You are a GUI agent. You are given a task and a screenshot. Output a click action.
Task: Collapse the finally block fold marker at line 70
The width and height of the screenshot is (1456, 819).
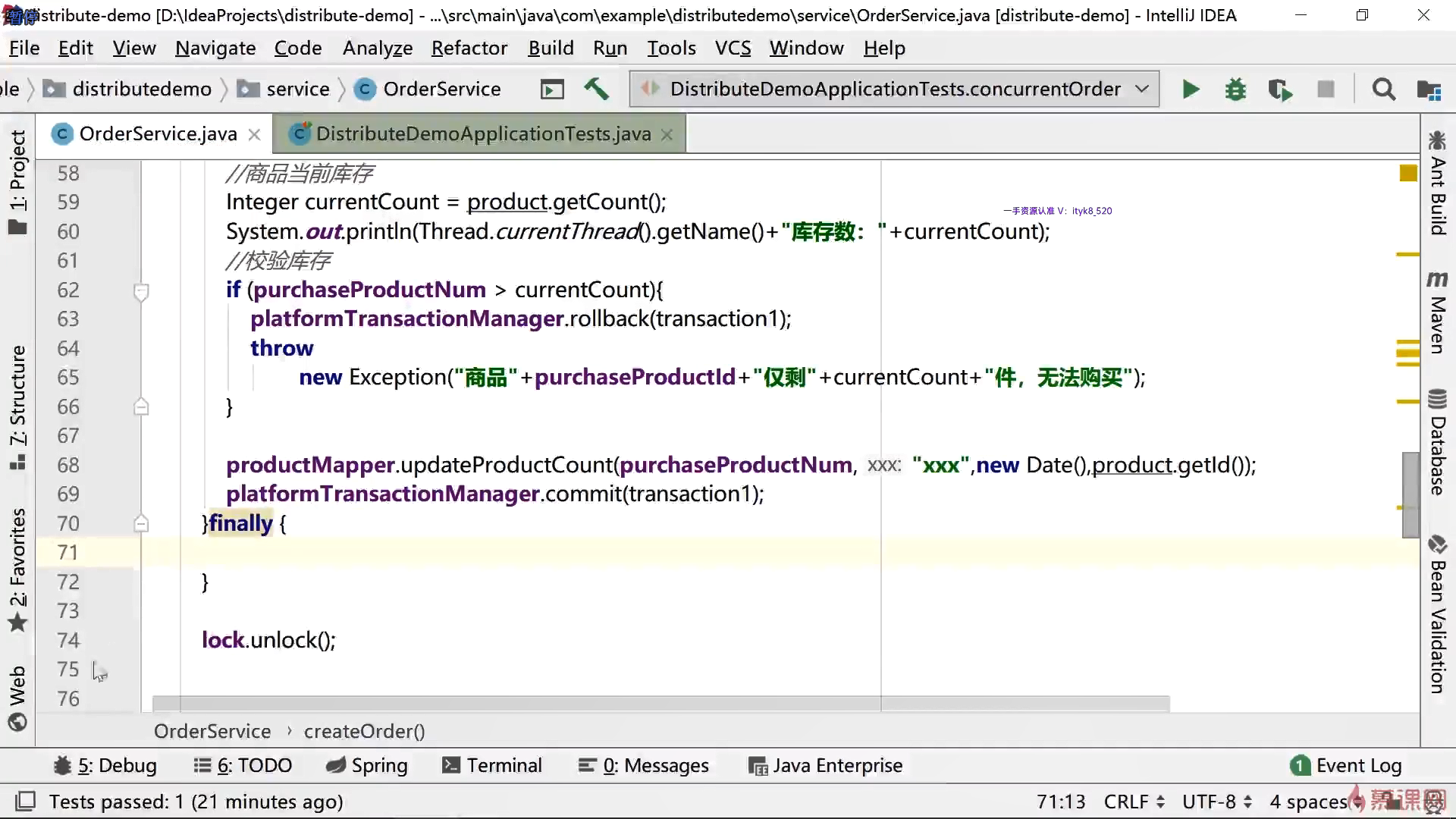tap(141, 523)
